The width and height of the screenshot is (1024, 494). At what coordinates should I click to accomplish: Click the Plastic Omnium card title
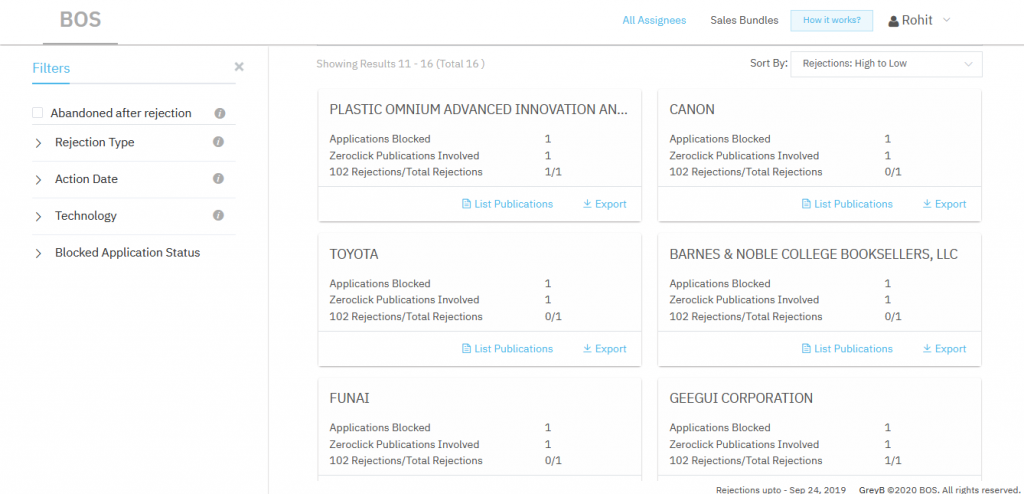click(479, 109)
